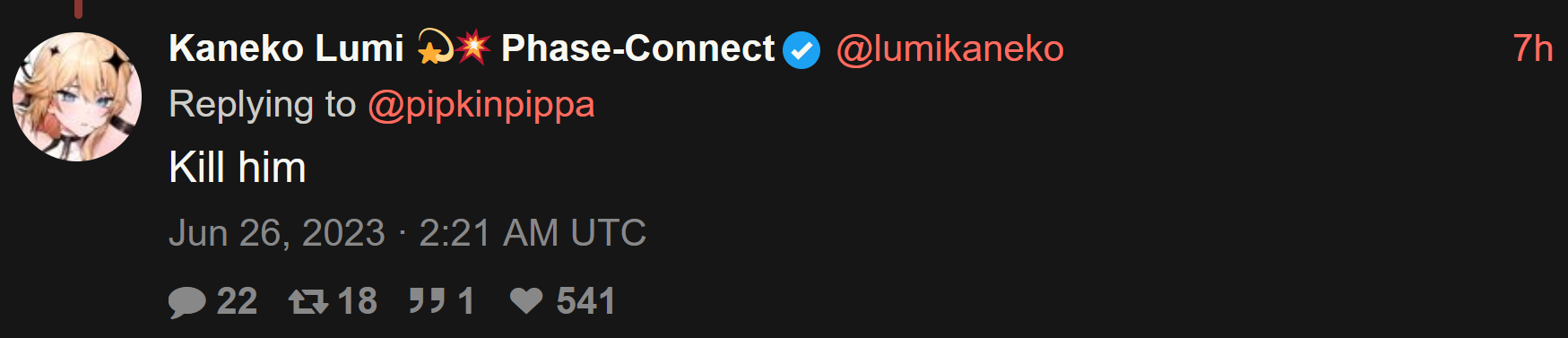The image size is (1568, 338).
Task: Open Kaneko Lumi's profile avatar image
Action: point(77,97)
